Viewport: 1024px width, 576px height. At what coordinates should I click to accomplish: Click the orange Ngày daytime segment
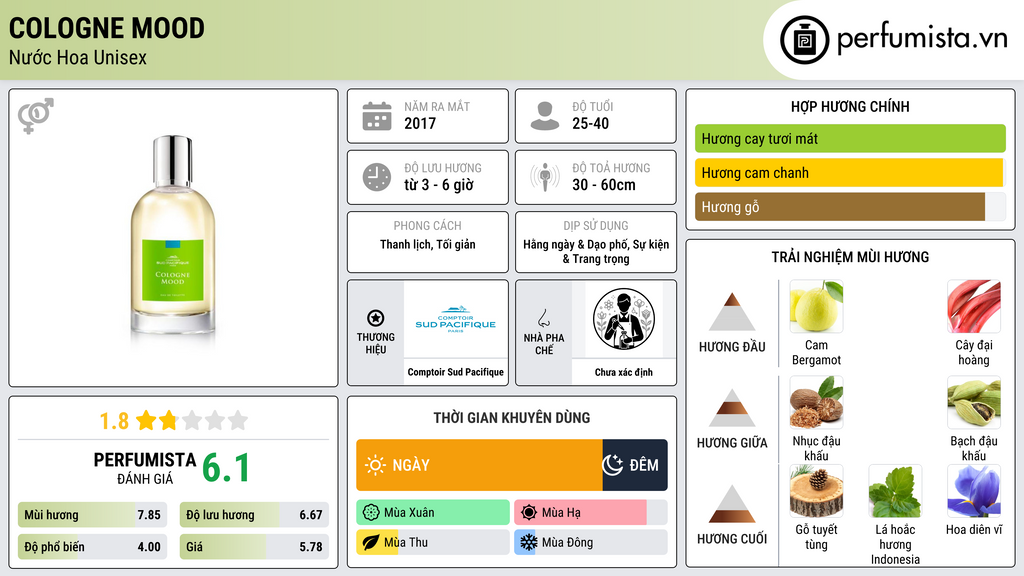coord(479,465)
